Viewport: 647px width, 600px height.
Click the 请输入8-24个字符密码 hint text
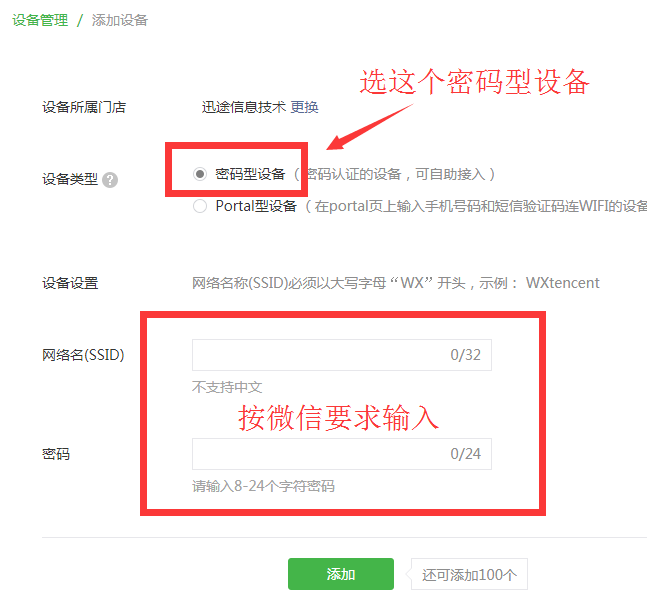(x=263, y=486)
